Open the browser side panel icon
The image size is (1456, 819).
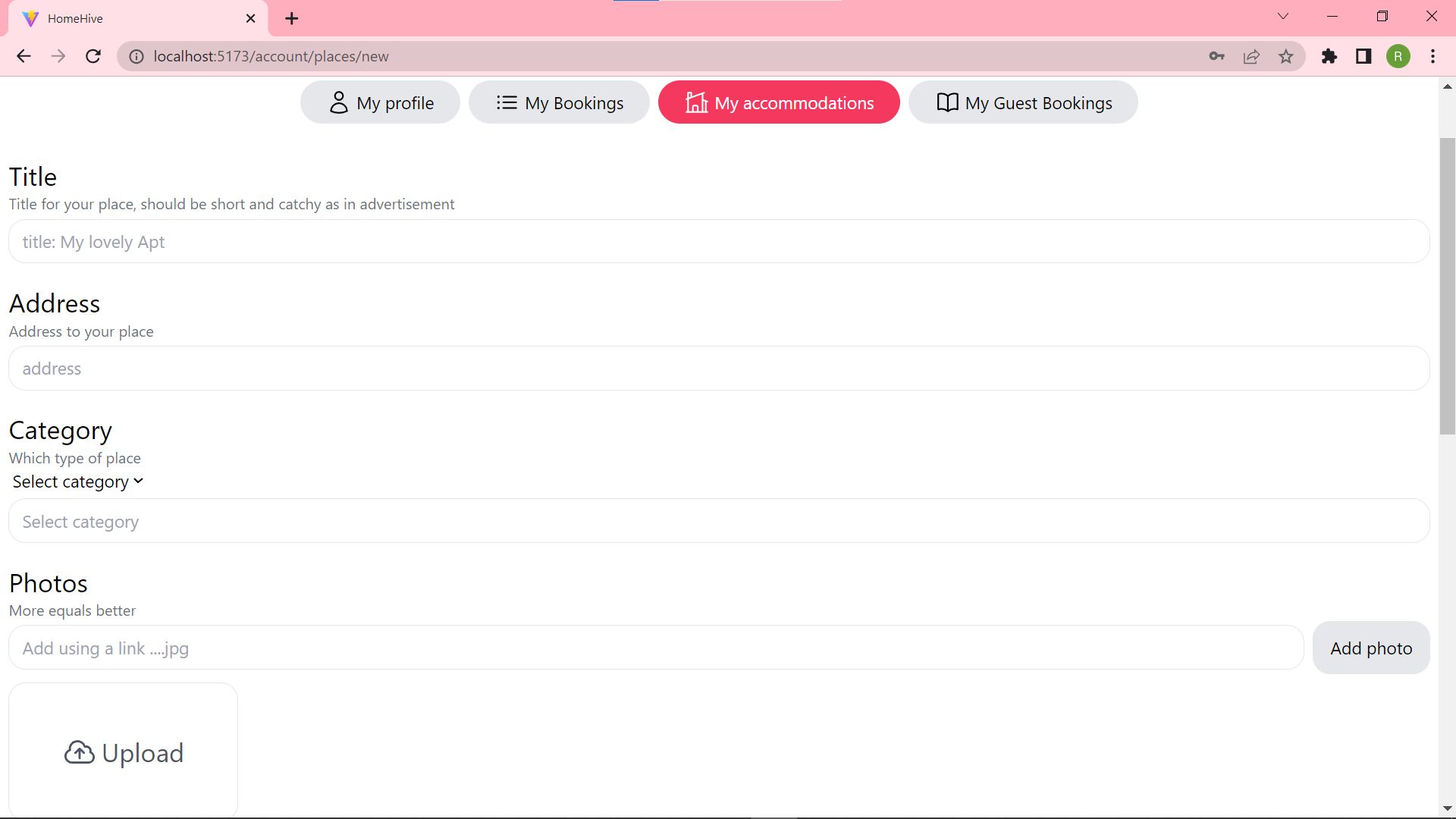click(1363, 56)
